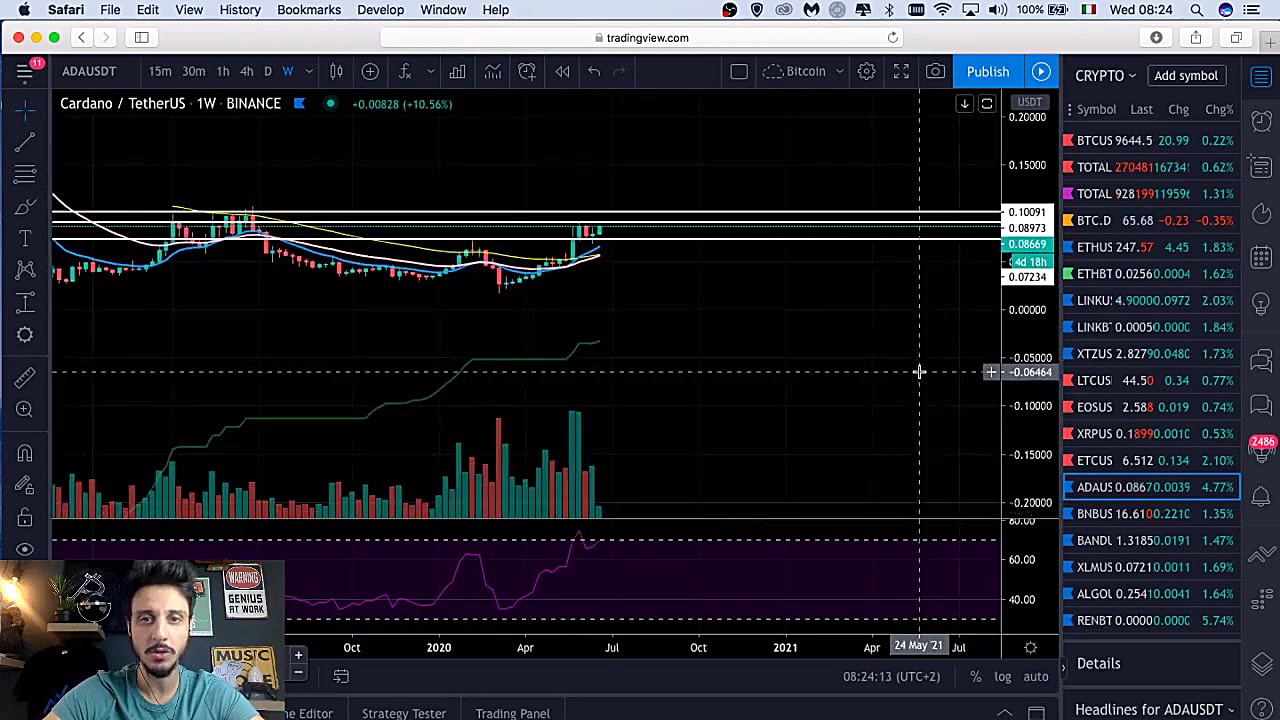Switch to the 4h timeframe
This screenshot has height=720, width=1280.
(x=246, y=71)
